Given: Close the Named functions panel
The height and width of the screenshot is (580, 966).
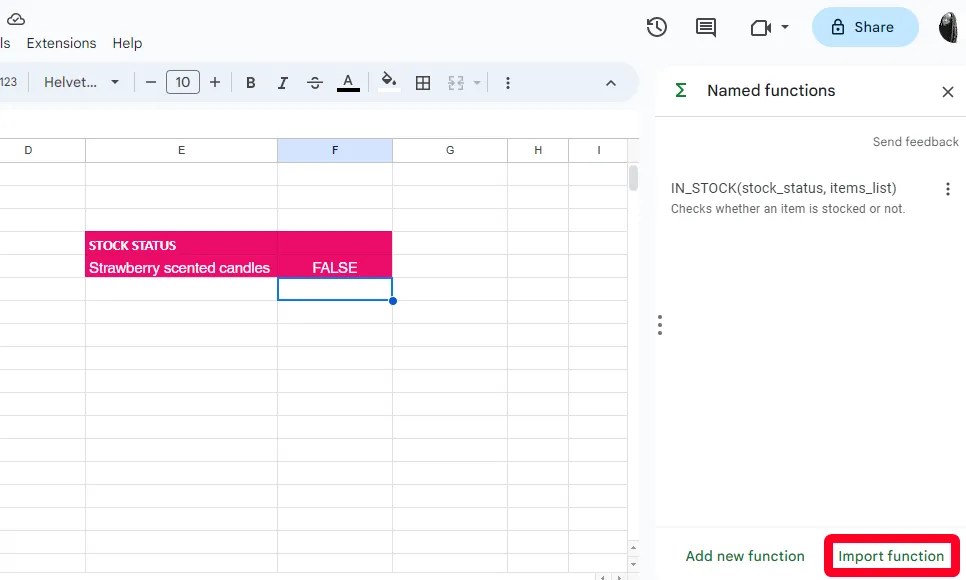Looking at the screenshot, I should click(x=947, y=91).
